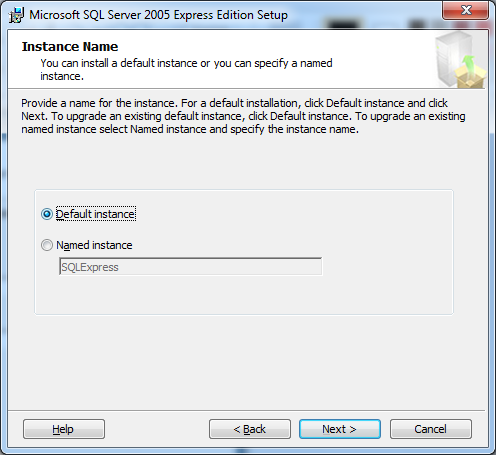Image resolution: width=496 pixels, height=455 pixels.
Task: Click the Default instance label text
Action: 96,214
